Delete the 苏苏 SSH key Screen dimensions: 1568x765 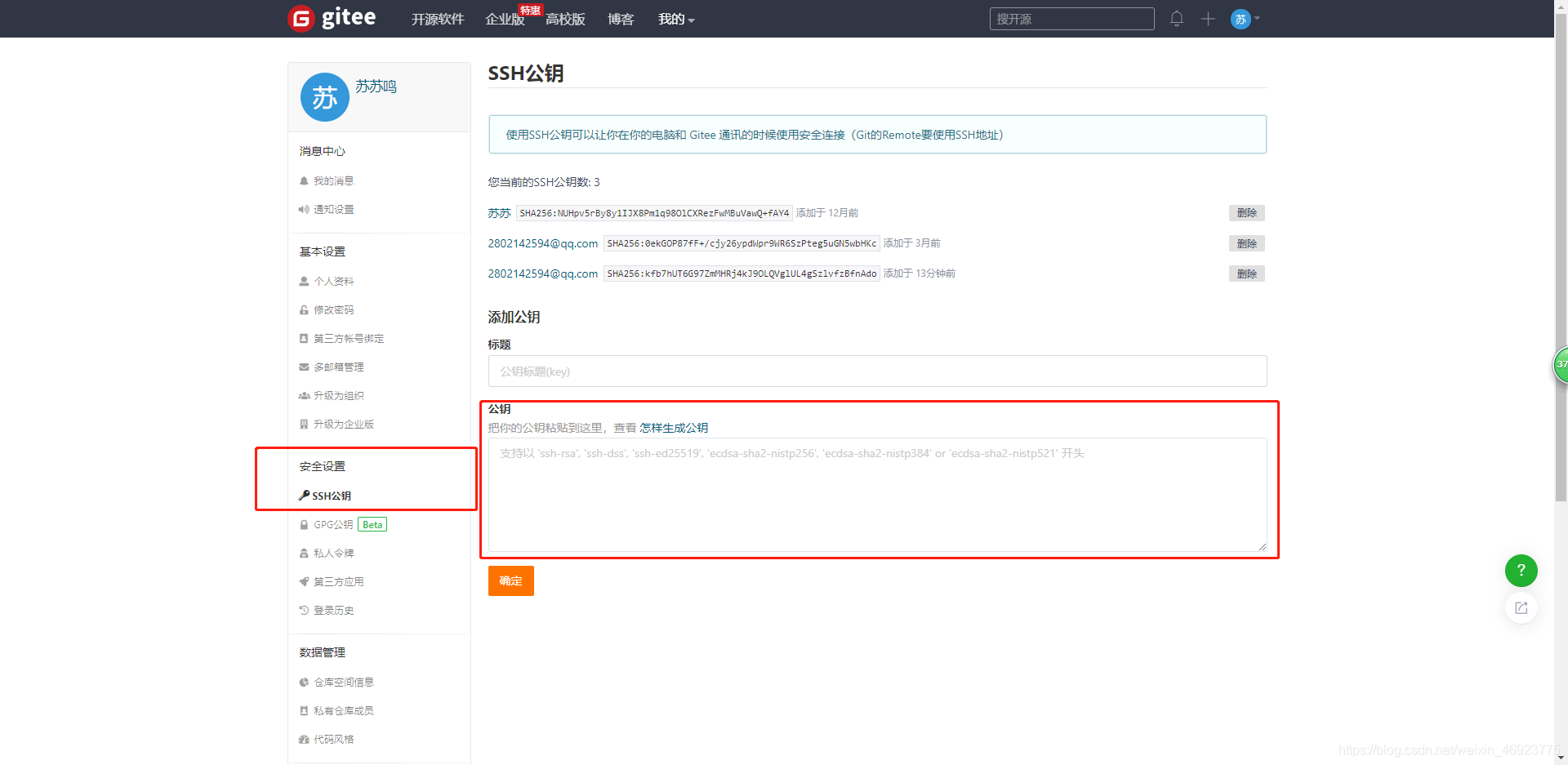1246,213
